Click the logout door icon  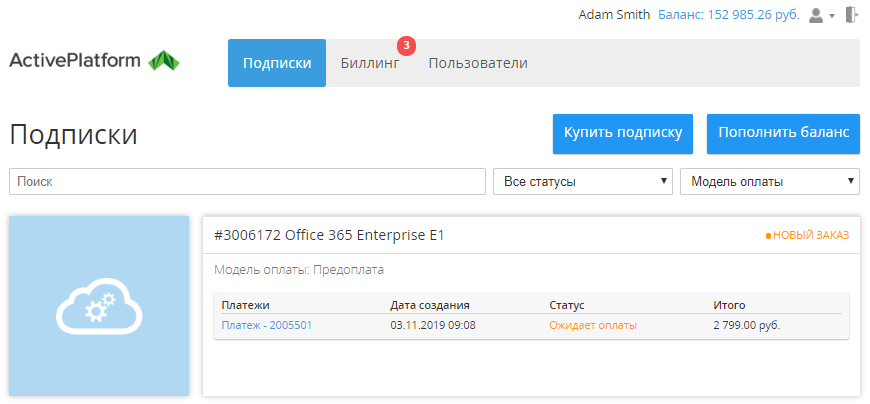tap(852, 14)
